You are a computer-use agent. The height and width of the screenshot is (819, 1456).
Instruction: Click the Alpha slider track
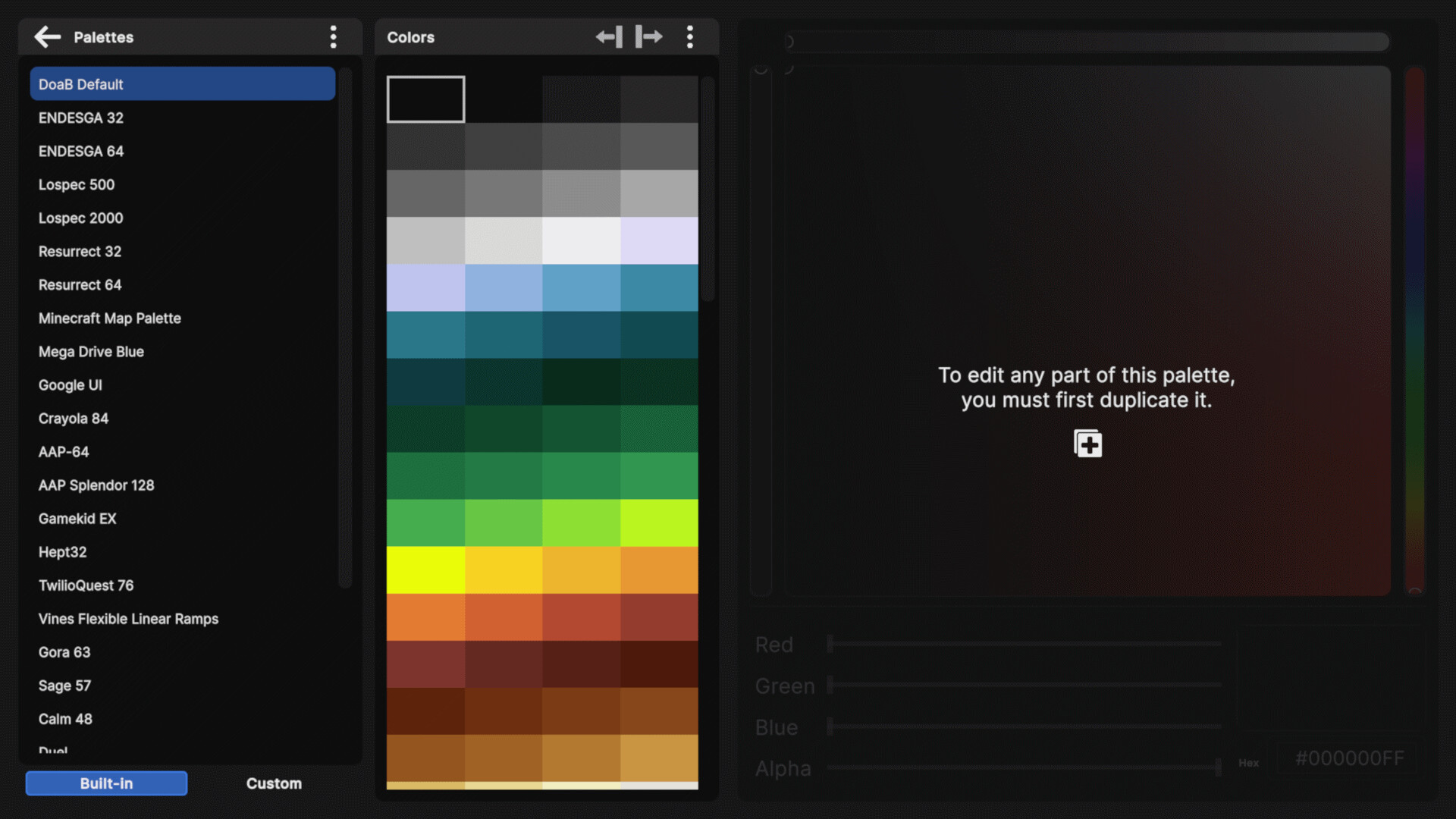(1024, 768)
